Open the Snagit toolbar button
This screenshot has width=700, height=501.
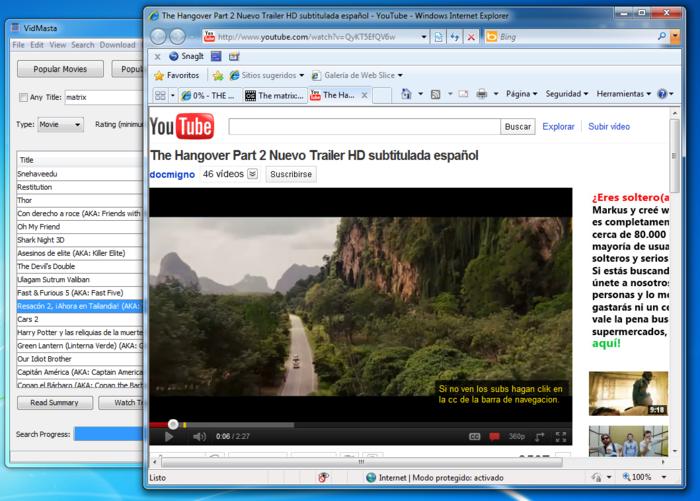tap(187, 56)
